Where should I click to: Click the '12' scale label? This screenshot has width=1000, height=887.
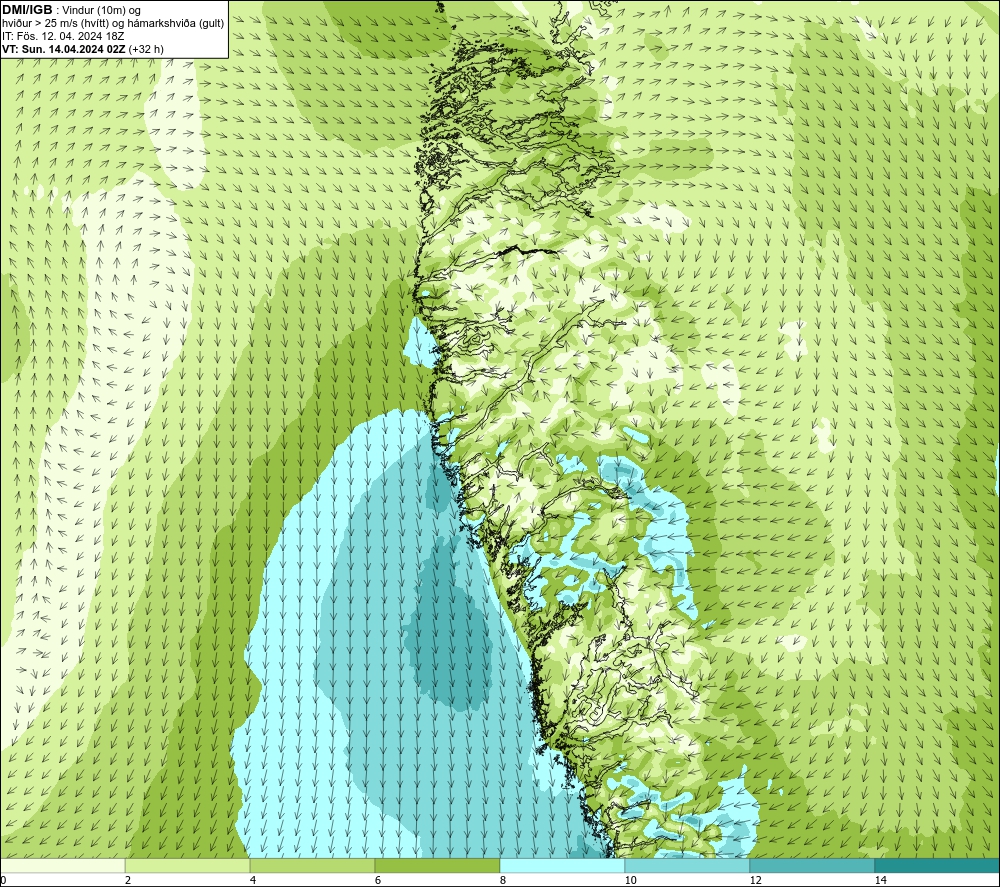coord(756,880)
